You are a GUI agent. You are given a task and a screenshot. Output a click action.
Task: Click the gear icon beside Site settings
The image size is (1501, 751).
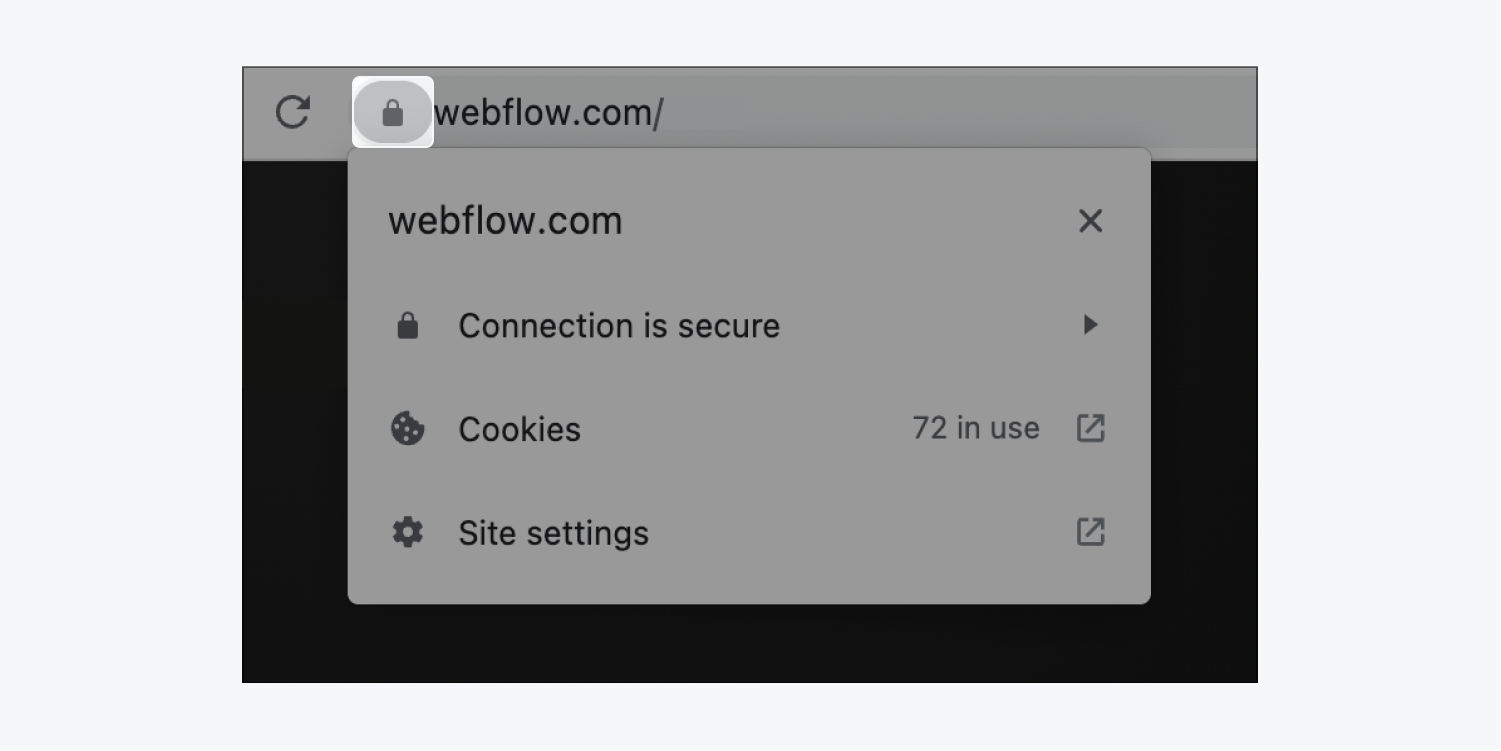click(407, 532)
